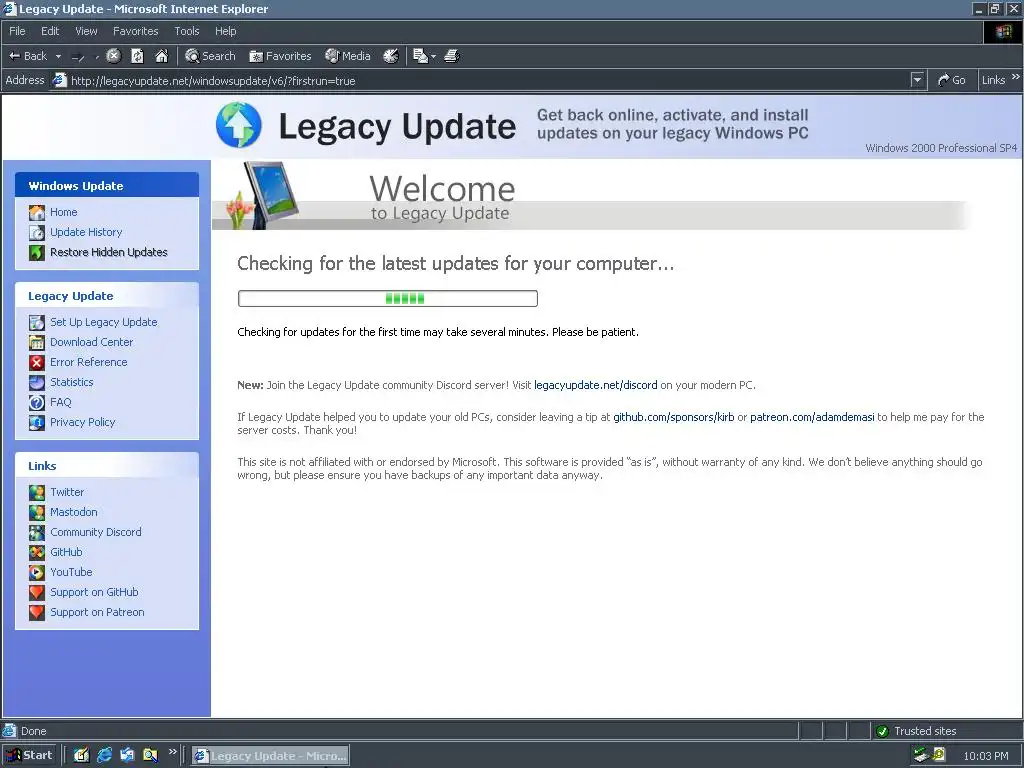Viewport: 1024px width, 768px height.
Task: Open the View menu
Action: (x=86, y=31)
